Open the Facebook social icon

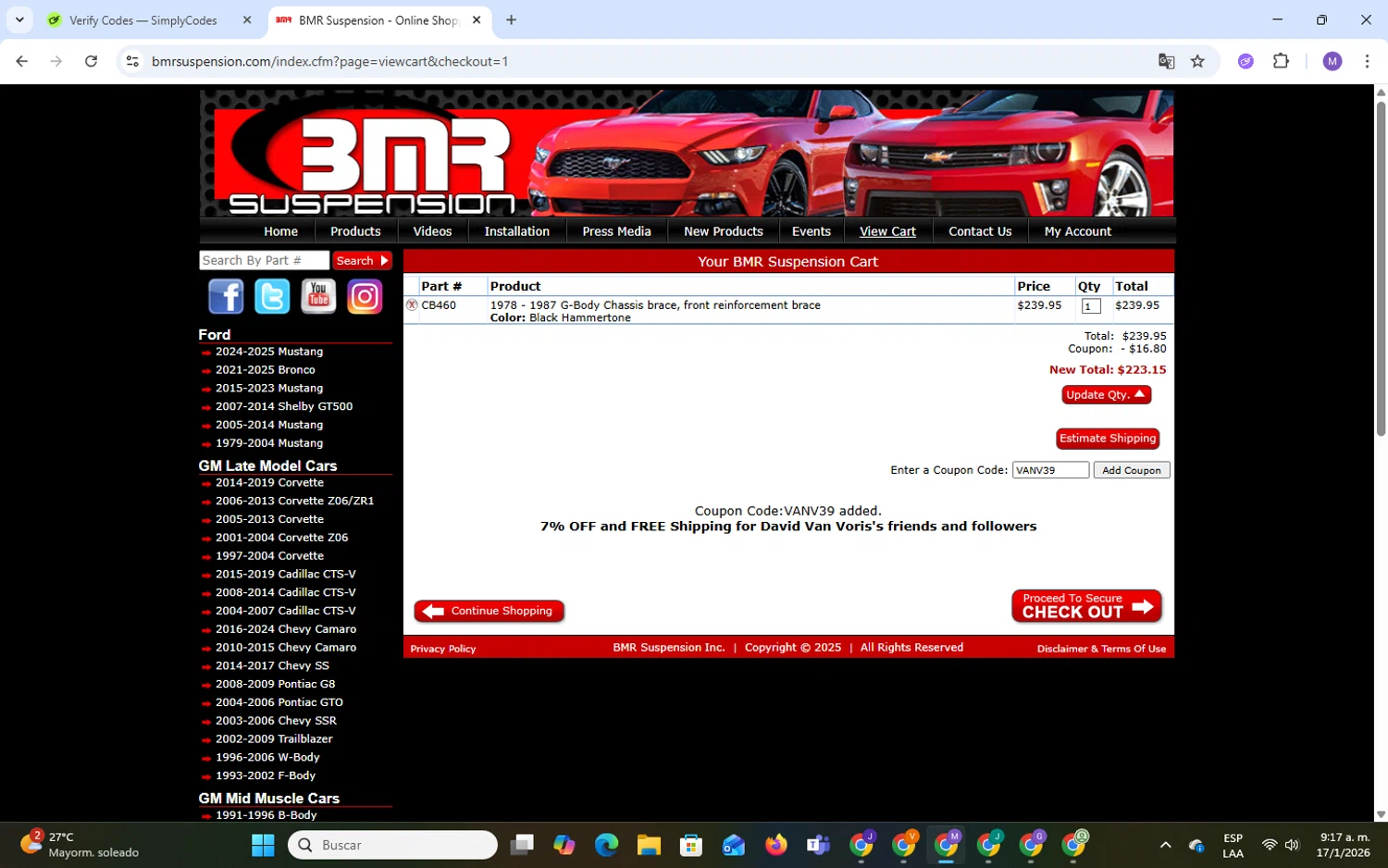226,297
